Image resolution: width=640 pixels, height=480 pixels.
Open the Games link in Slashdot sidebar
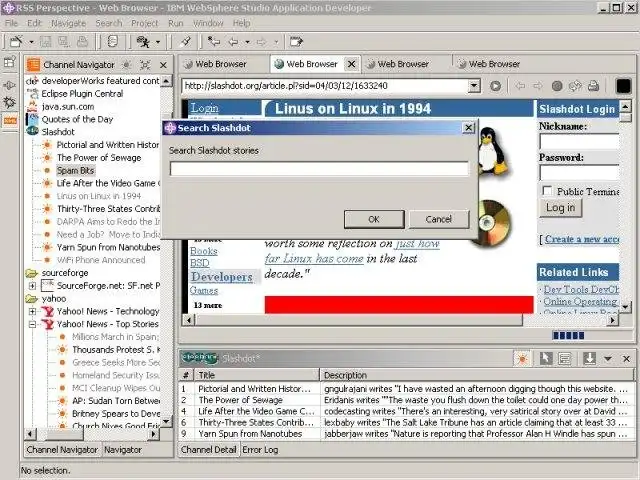click(x=204, y=290)
